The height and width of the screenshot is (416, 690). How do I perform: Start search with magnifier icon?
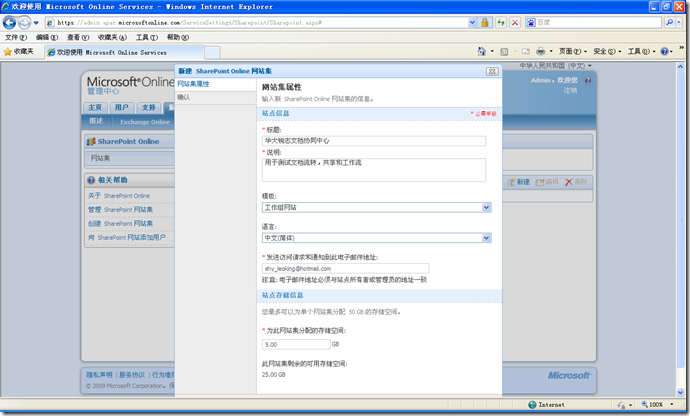(669, 22)
